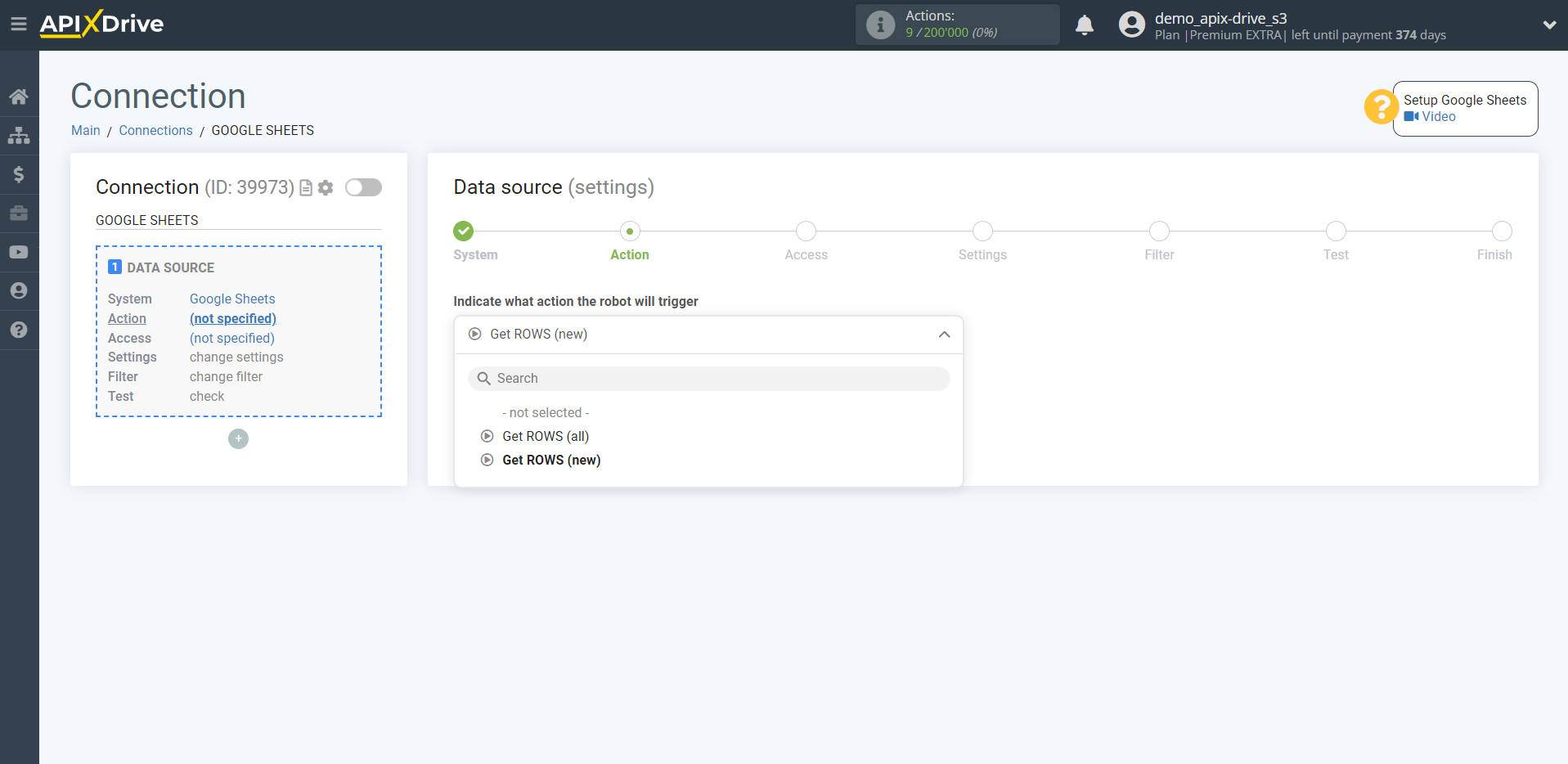Go to Connections breadcrumb
Viewport: 1568px width, 764px height.
[155, 131]
